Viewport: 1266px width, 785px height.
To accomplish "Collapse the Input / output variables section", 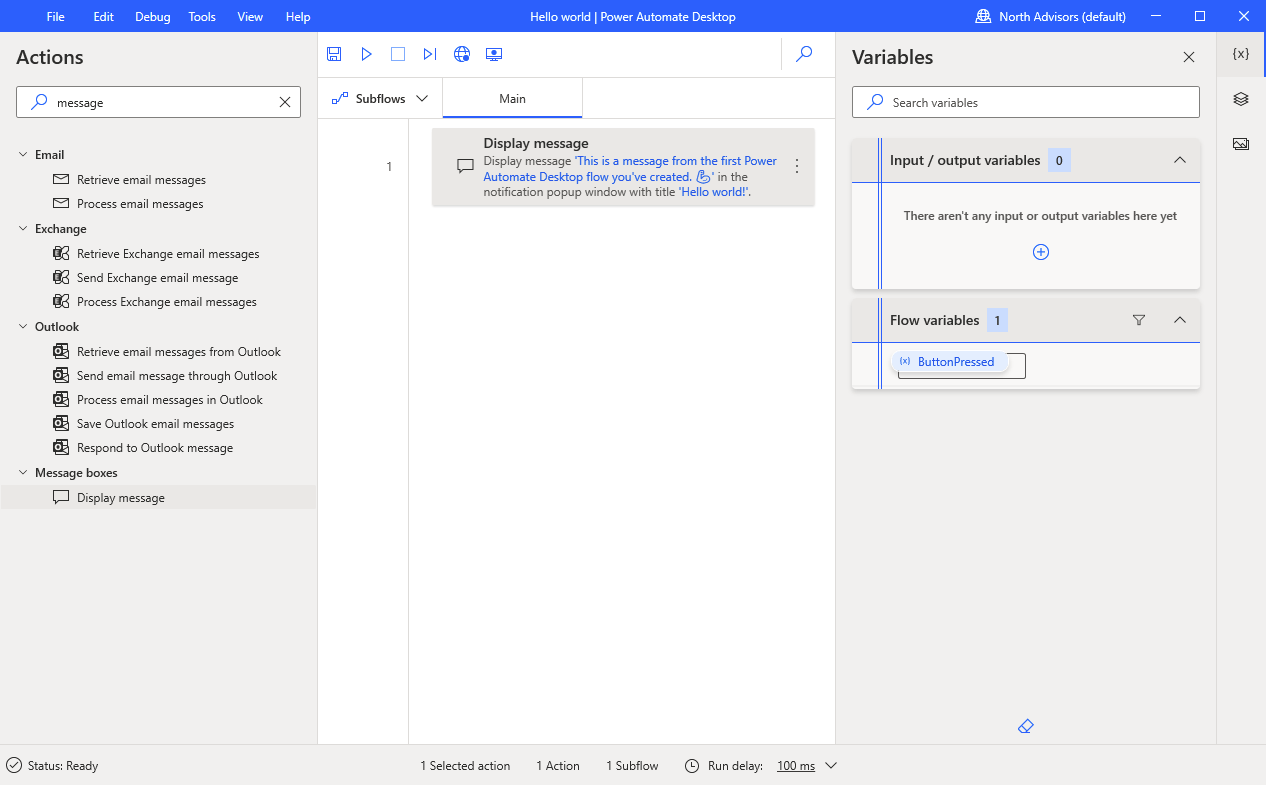I will (1180, 160).
